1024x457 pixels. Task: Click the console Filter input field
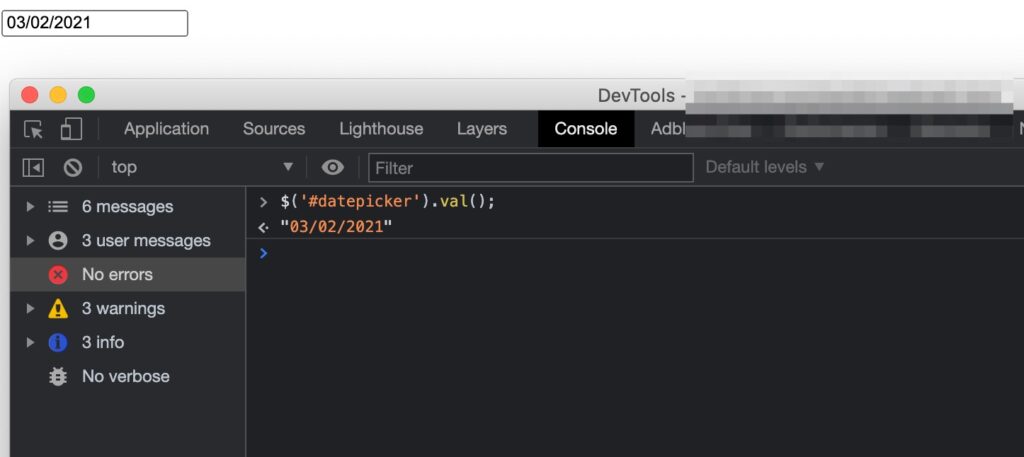tap(530, 167)
